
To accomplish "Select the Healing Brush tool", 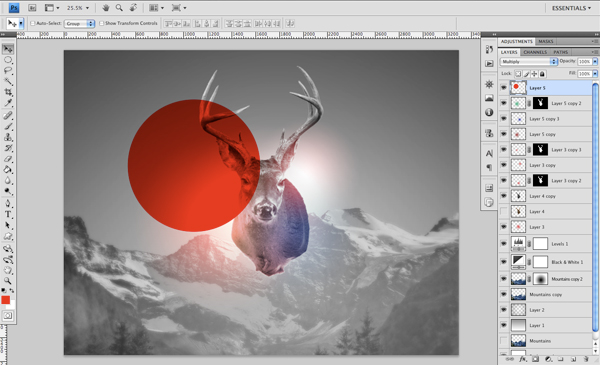I will tap(8, 115).
